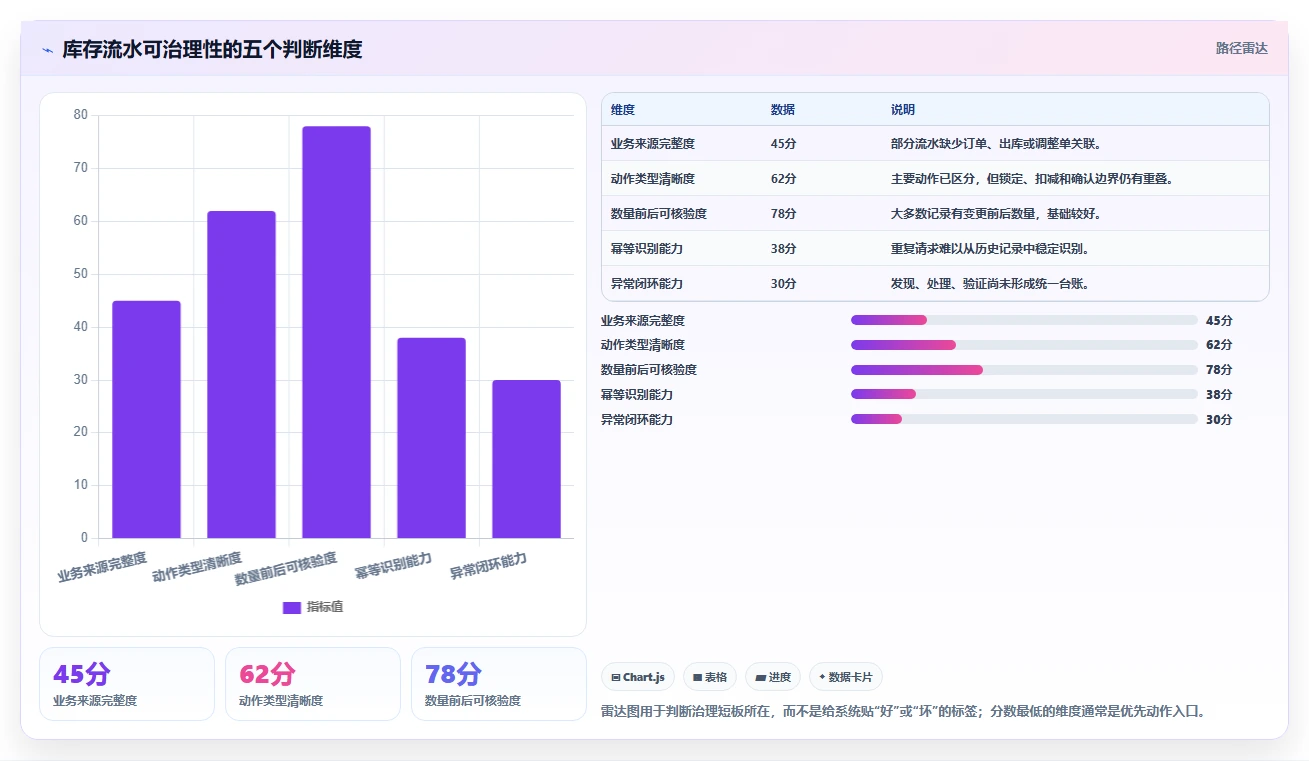The image size is (1309, 761).
Task: Open the 45分 业务来源完整度 data card
Action: 127,684
